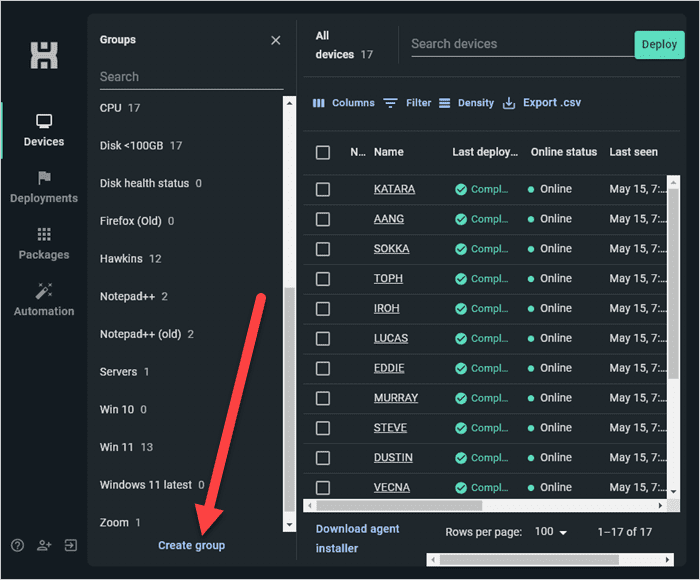
Task: Open the Packages grid icon
Action: 44,234
